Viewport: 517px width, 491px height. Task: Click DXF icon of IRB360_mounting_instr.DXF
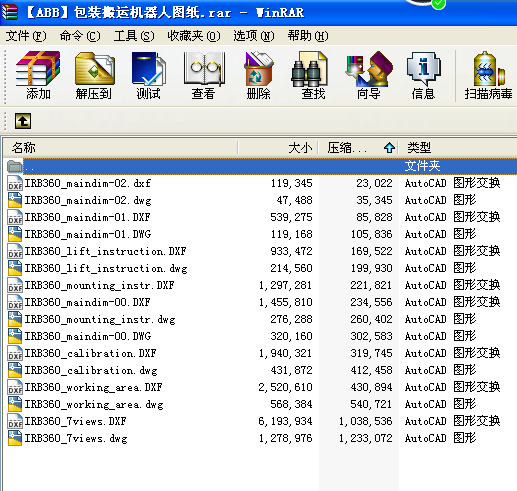pyautogui.click(x=15, y=285)
